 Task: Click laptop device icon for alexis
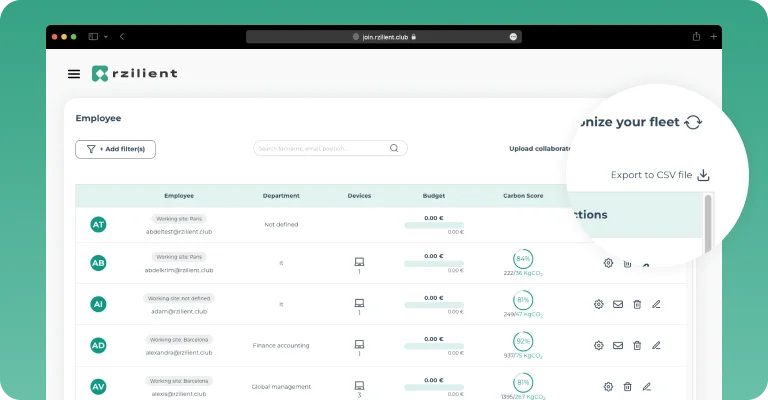click(359, 385)
